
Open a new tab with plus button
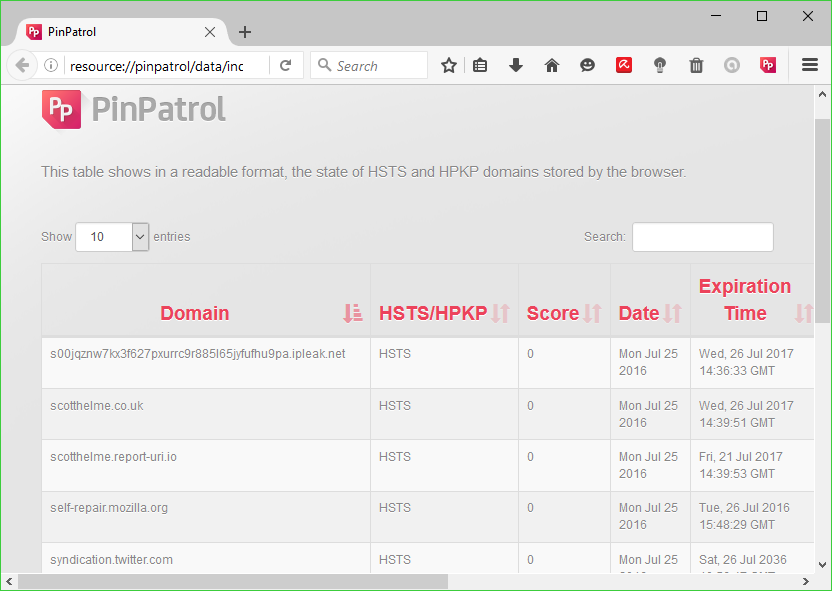point(245,32)
